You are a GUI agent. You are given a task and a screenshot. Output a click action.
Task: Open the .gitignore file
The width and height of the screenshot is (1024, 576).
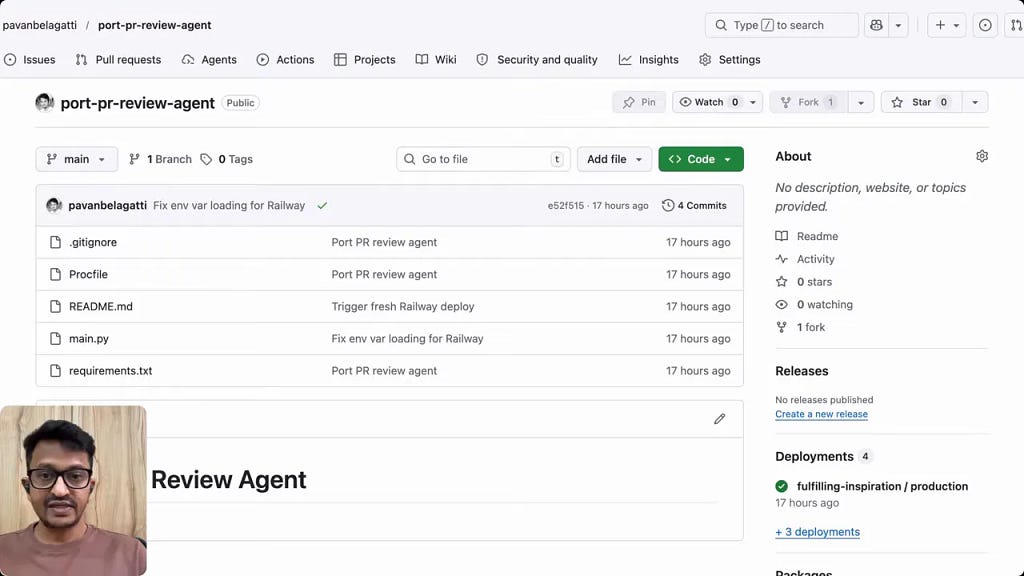coord(93,242)
